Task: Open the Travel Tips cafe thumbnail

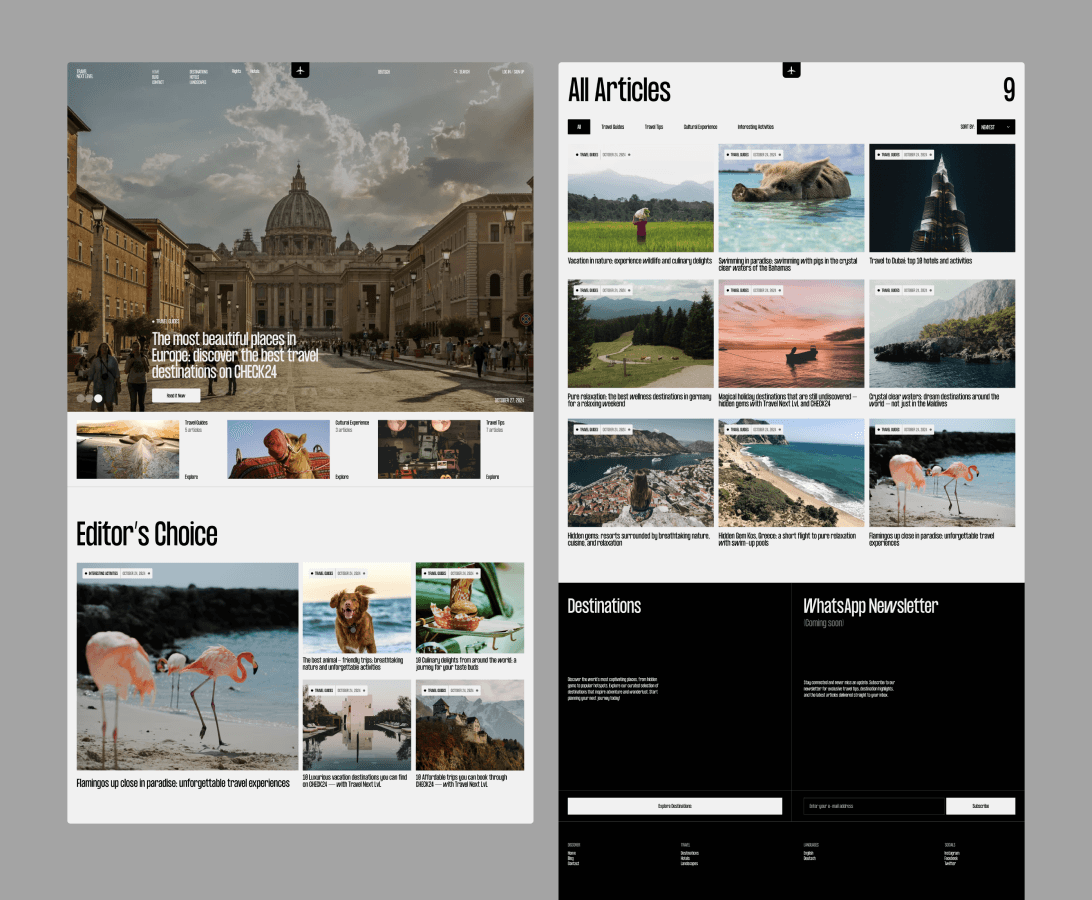Action: tap(429, 449)
